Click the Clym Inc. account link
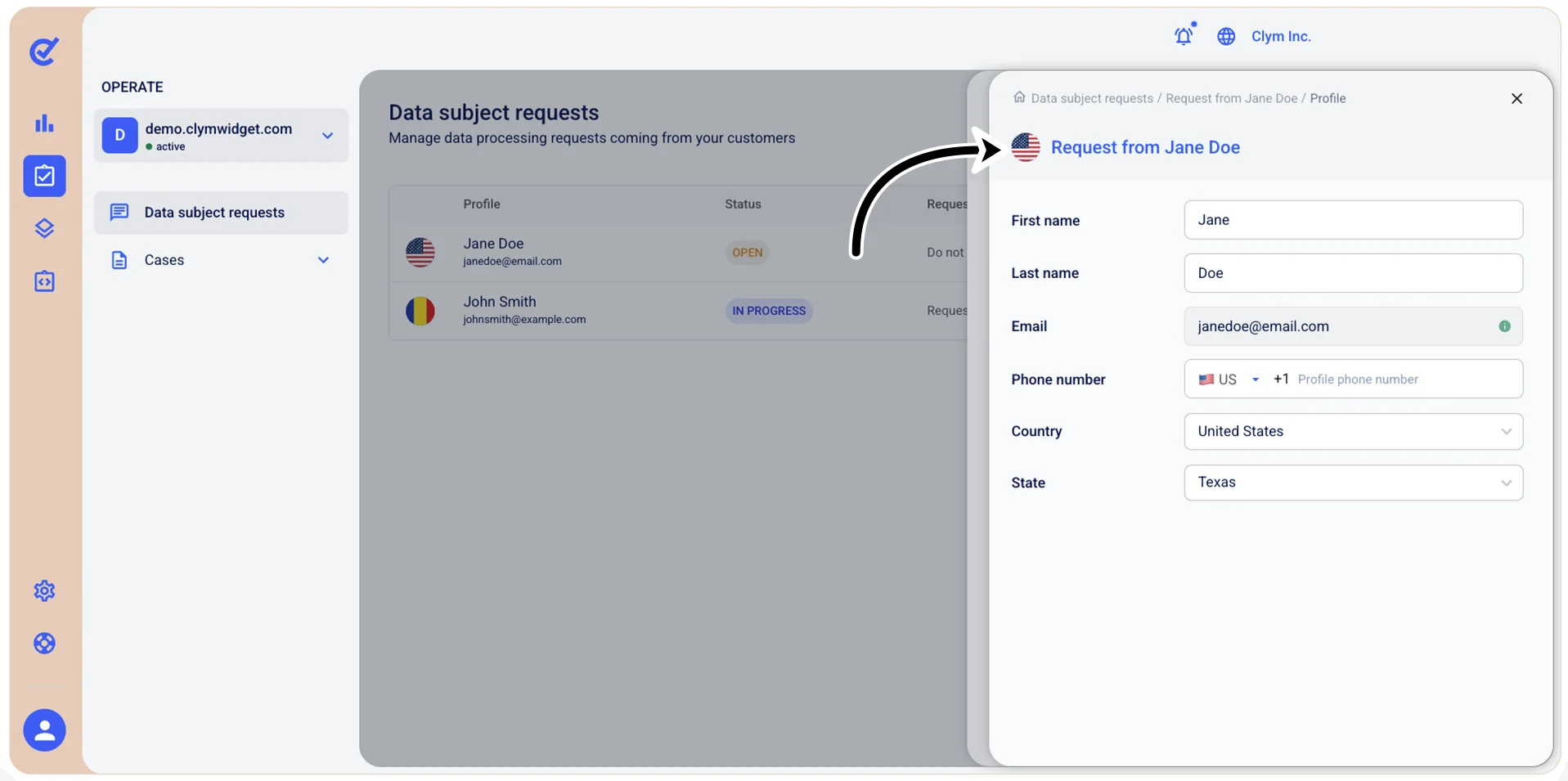1568x781 pixels. (1281, 36)
